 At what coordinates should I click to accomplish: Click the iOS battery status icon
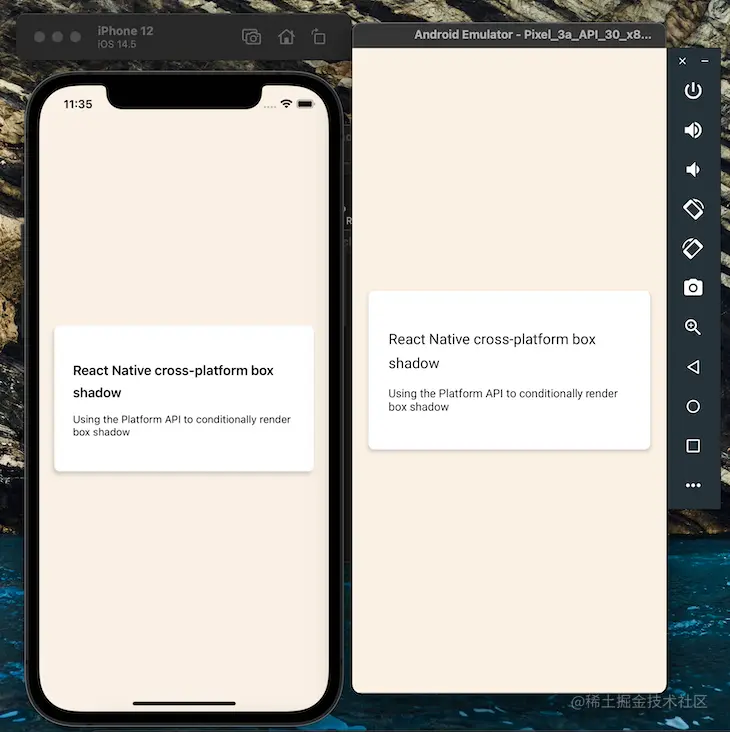(305, 104)
